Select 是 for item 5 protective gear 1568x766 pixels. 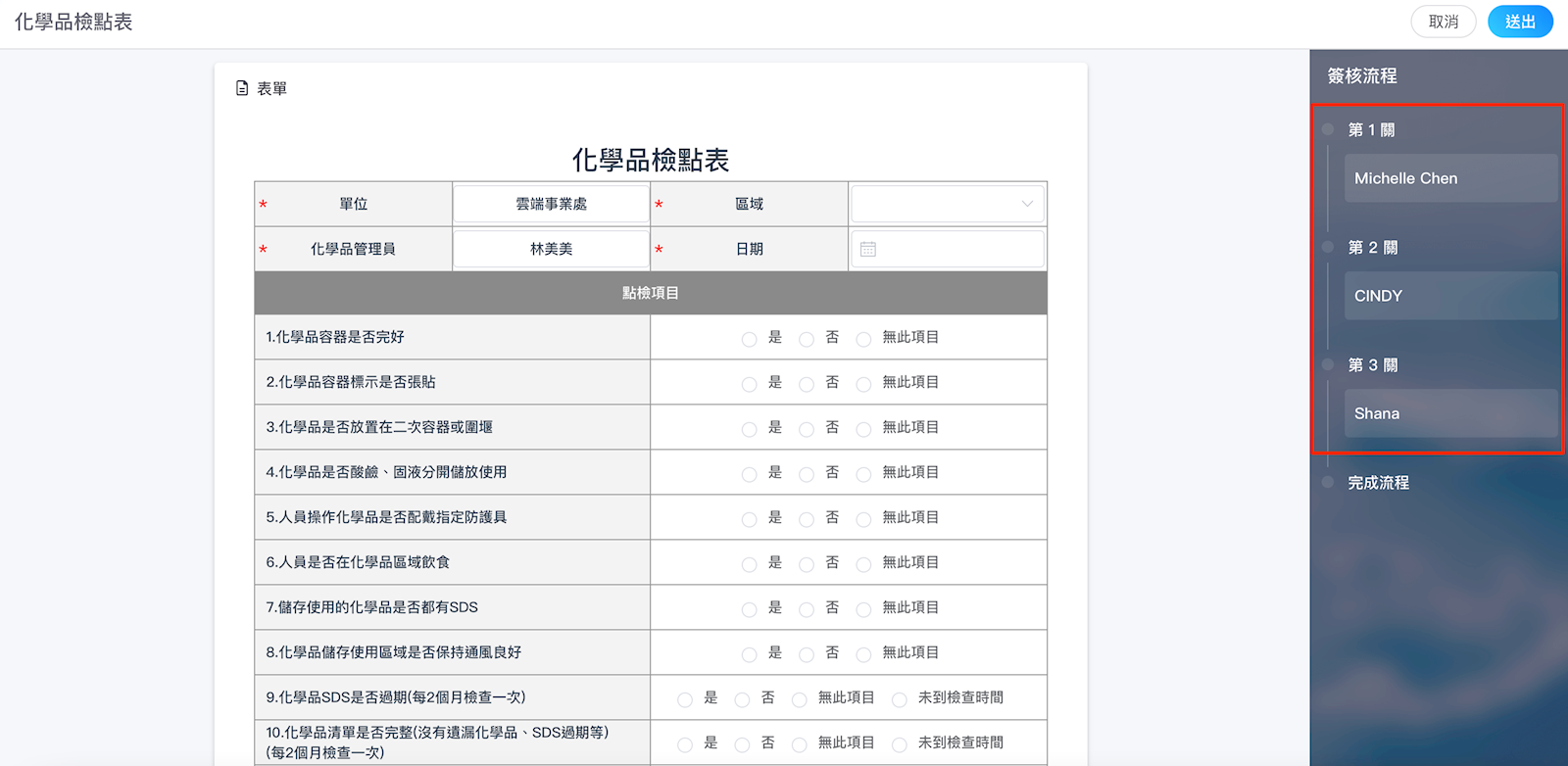(x=749, y=519)
